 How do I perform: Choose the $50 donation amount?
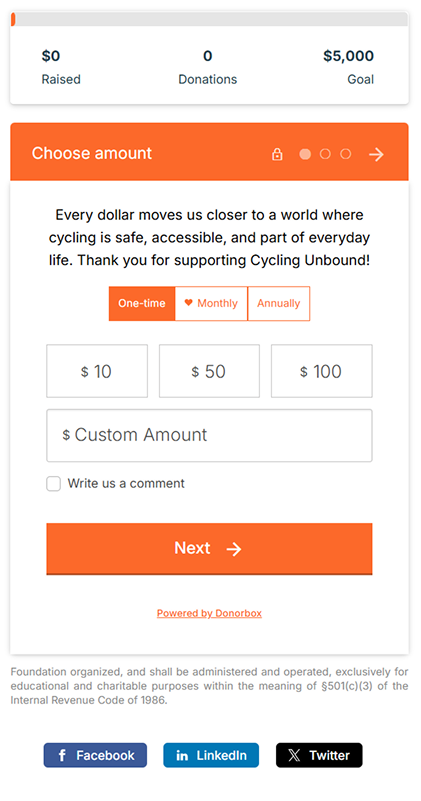point(209,371)
